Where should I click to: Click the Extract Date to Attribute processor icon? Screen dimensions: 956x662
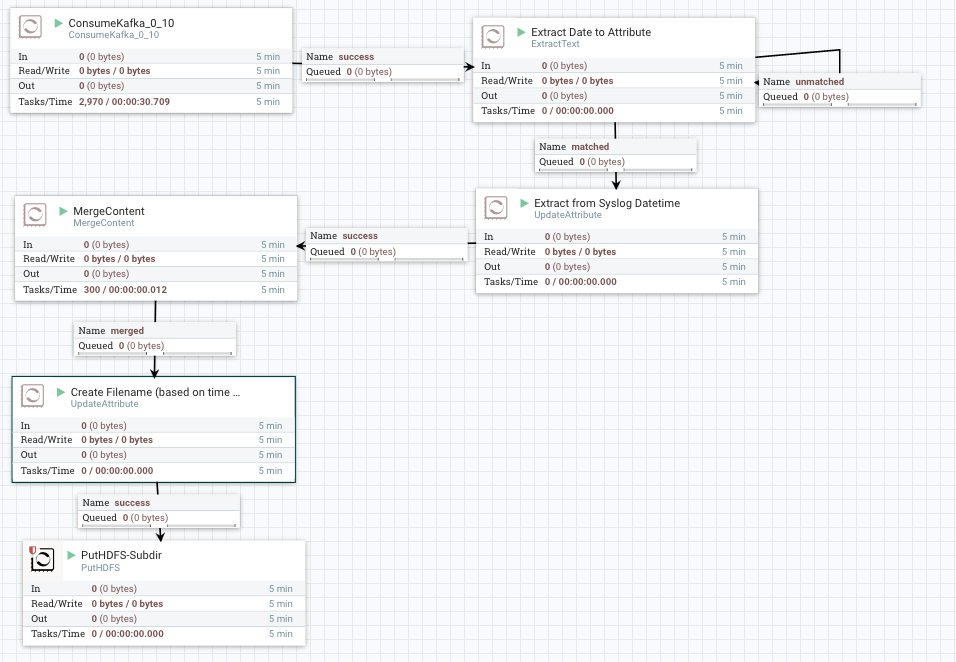(493, 38)
